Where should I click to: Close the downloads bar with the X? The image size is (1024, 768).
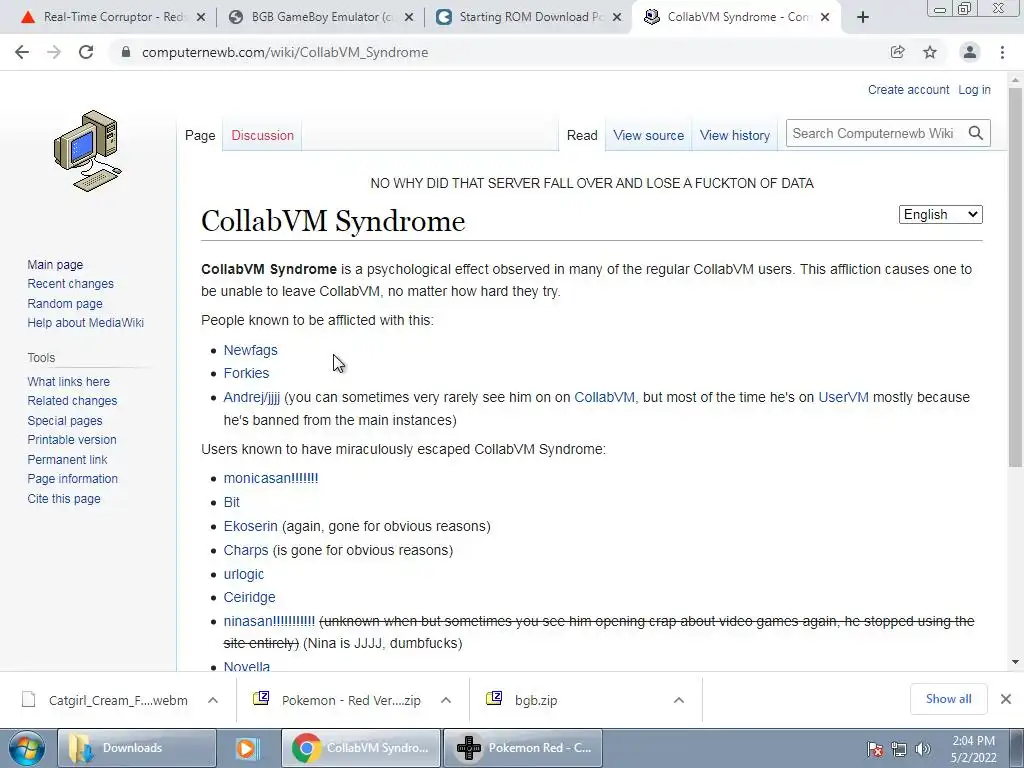click(1006, 699)
